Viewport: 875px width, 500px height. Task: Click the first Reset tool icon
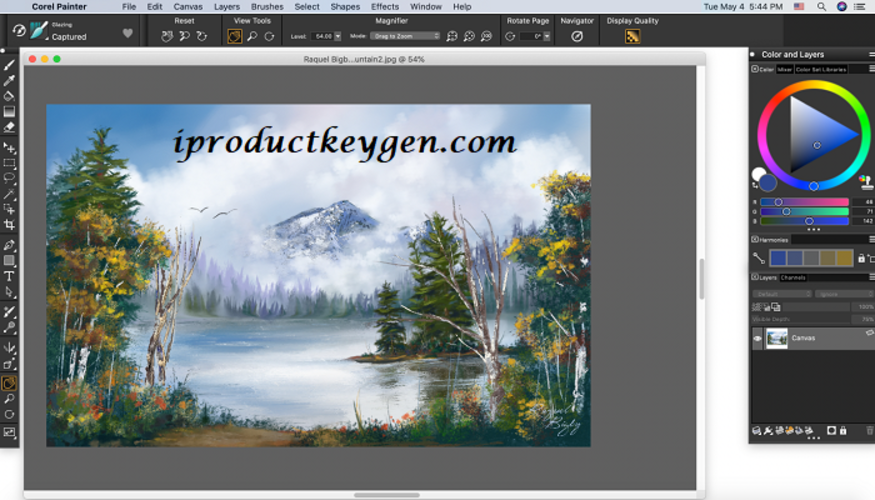point(166,36)
